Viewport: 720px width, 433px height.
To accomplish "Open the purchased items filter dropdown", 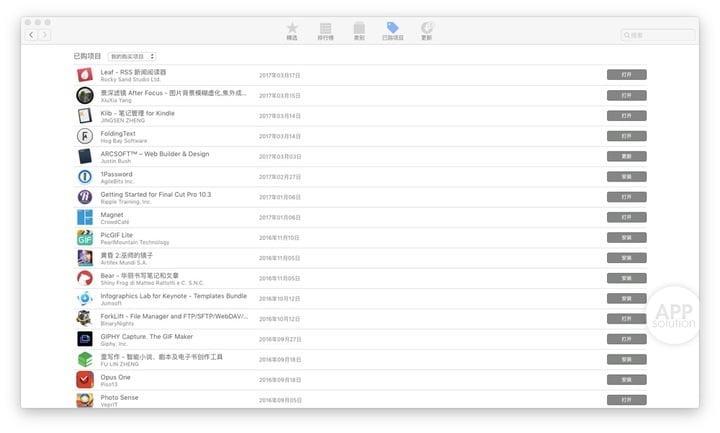I will (132, 56).
